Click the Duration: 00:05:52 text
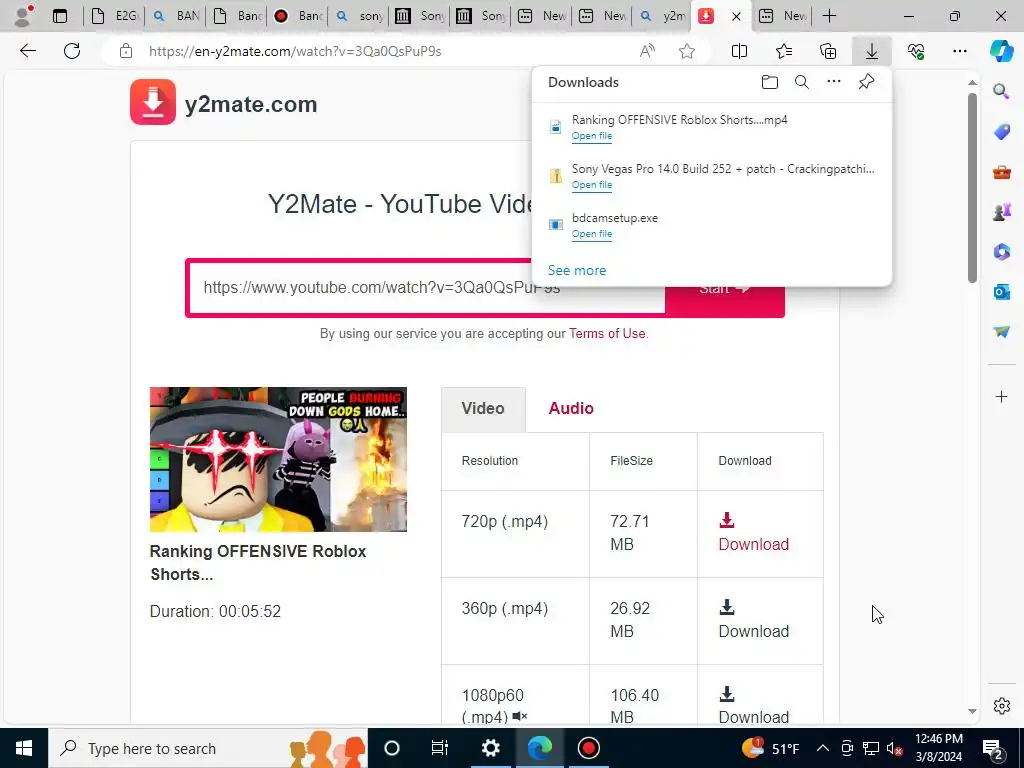The image size is (1024, 768). [215, 612]
